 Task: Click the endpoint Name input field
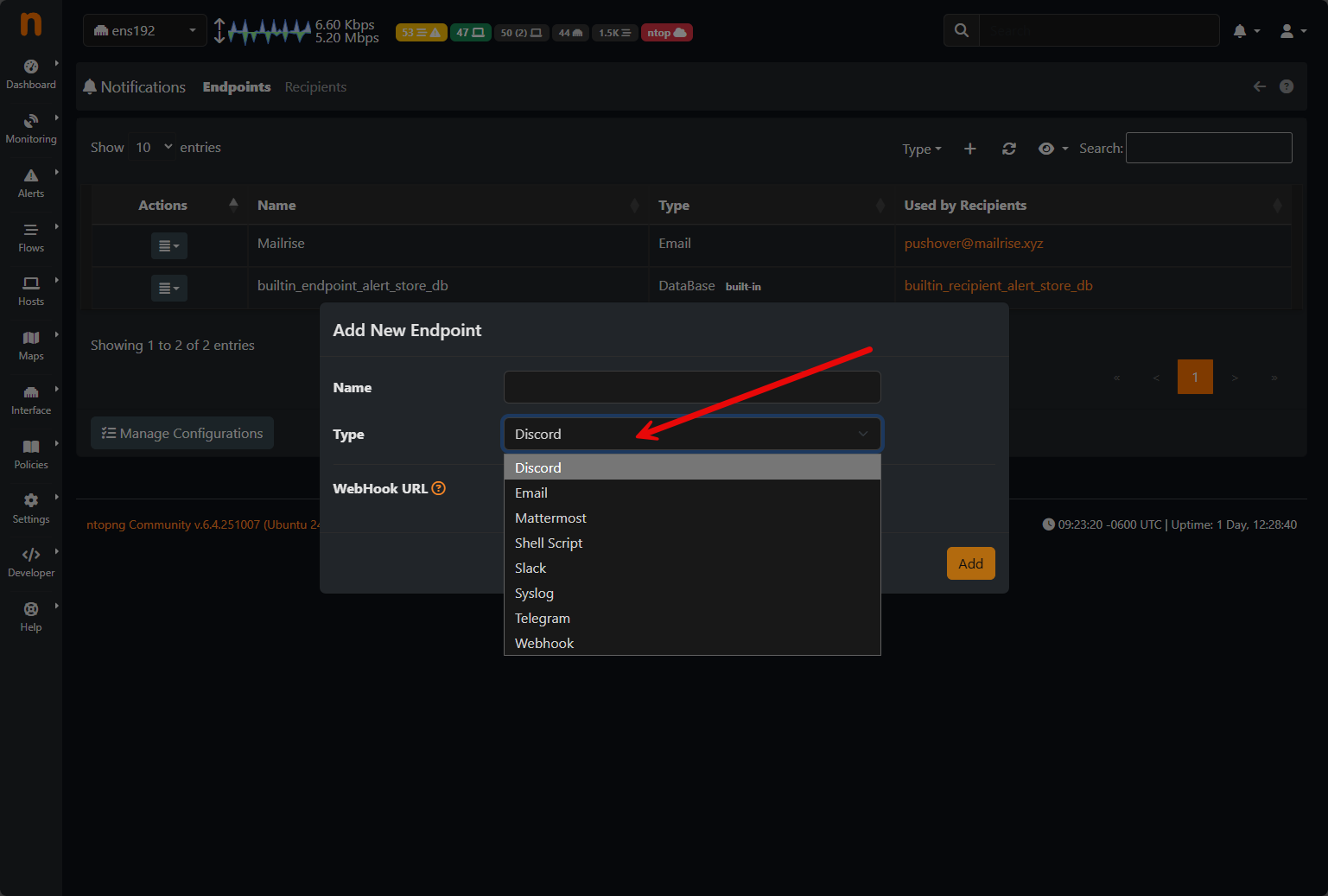[692, 387]
